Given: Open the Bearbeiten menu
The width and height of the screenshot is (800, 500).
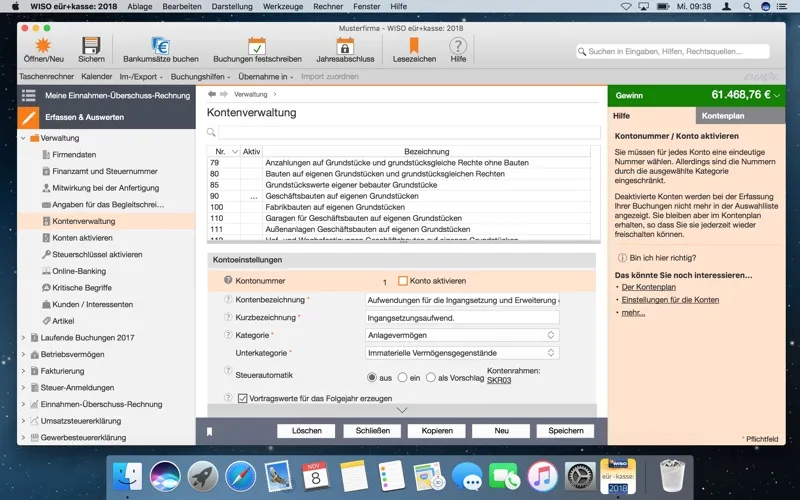Looking at the screenshot, I should (182, 7).
